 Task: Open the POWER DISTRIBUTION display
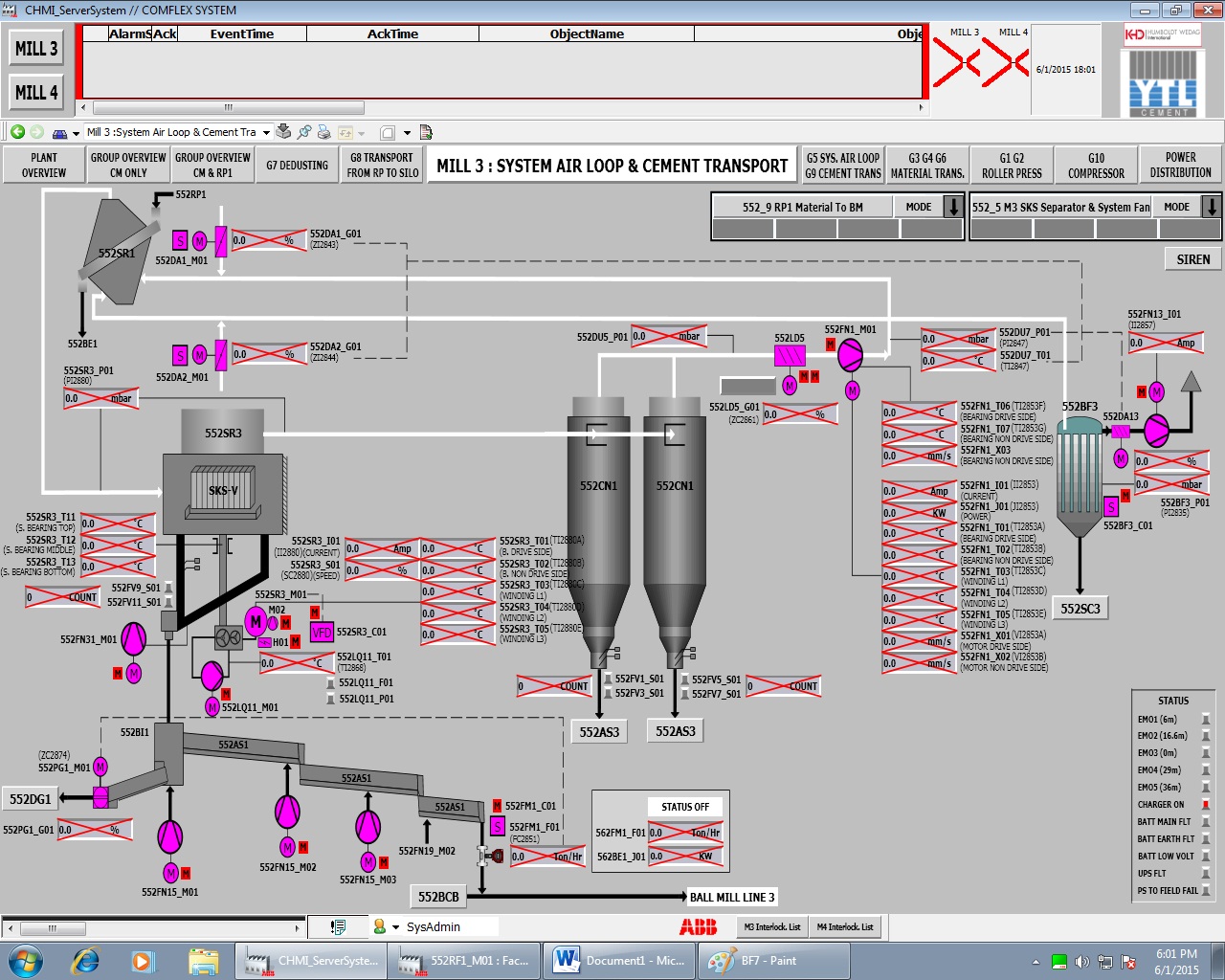pyautogui.click(x=1180, y=166)
